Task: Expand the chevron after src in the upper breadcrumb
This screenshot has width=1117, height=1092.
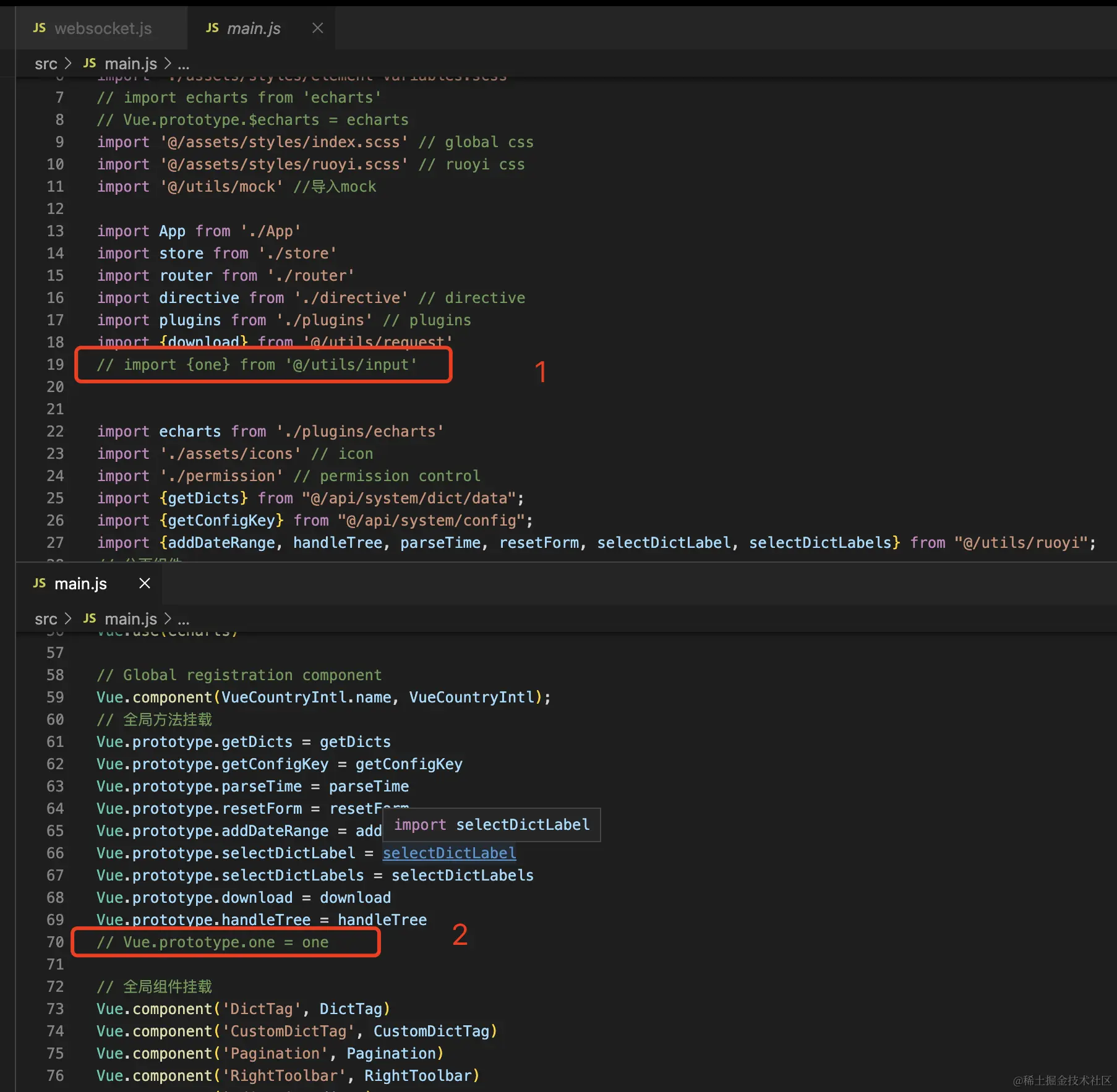Action: (68, 64)
